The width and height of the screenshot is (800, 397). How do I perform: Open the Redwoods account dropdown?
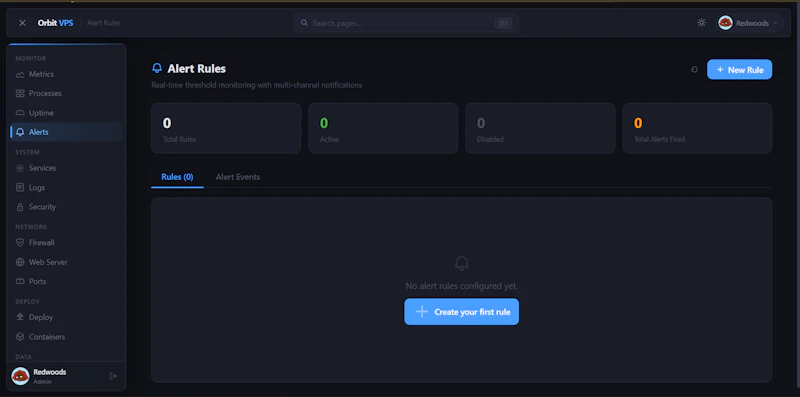749,23
